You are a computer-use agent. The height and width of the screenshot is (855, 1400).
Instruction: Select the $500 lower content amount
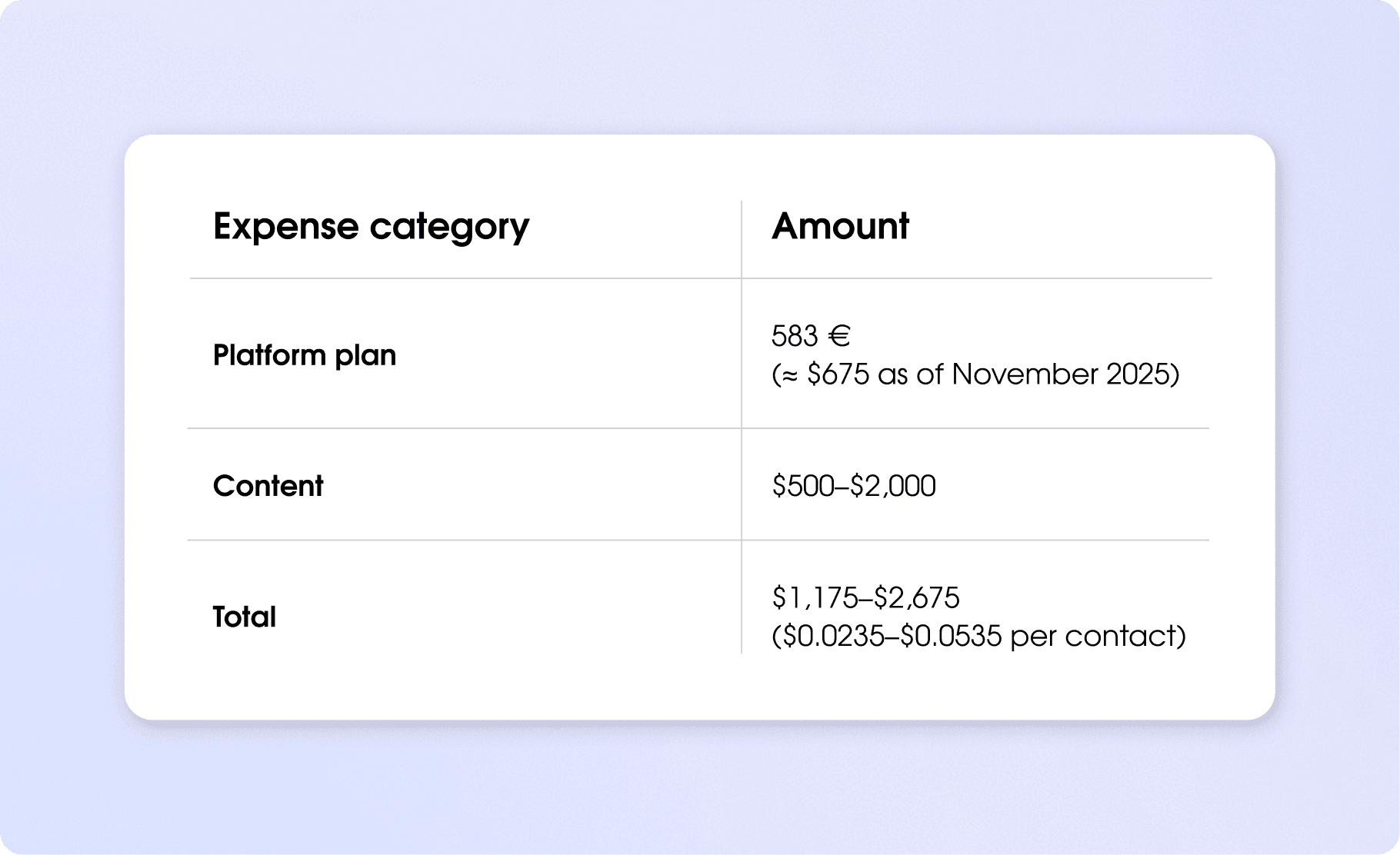803,486
